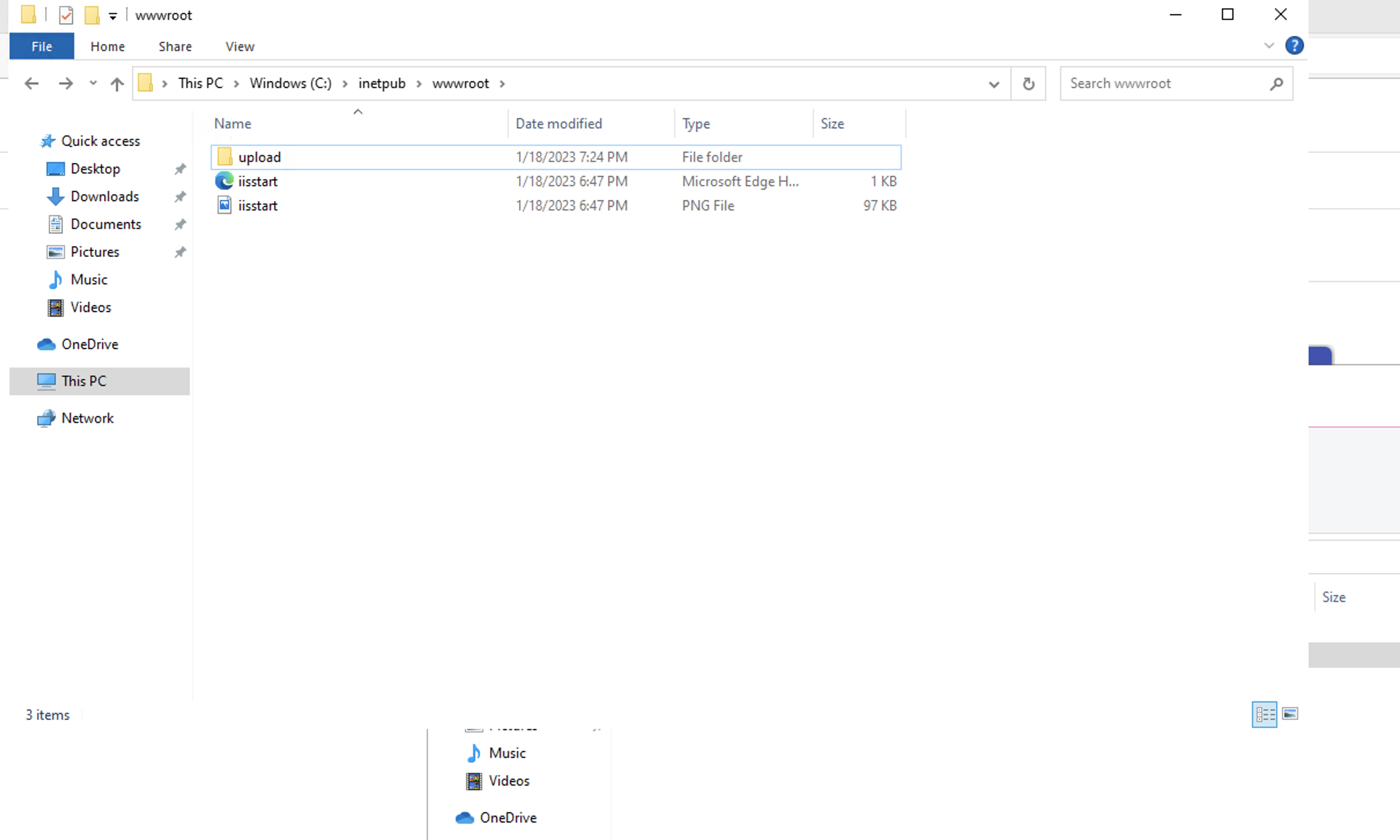1400x840 pixels.
Task: Open iisstart in Microsoft Edge
Action: point(258,181)
